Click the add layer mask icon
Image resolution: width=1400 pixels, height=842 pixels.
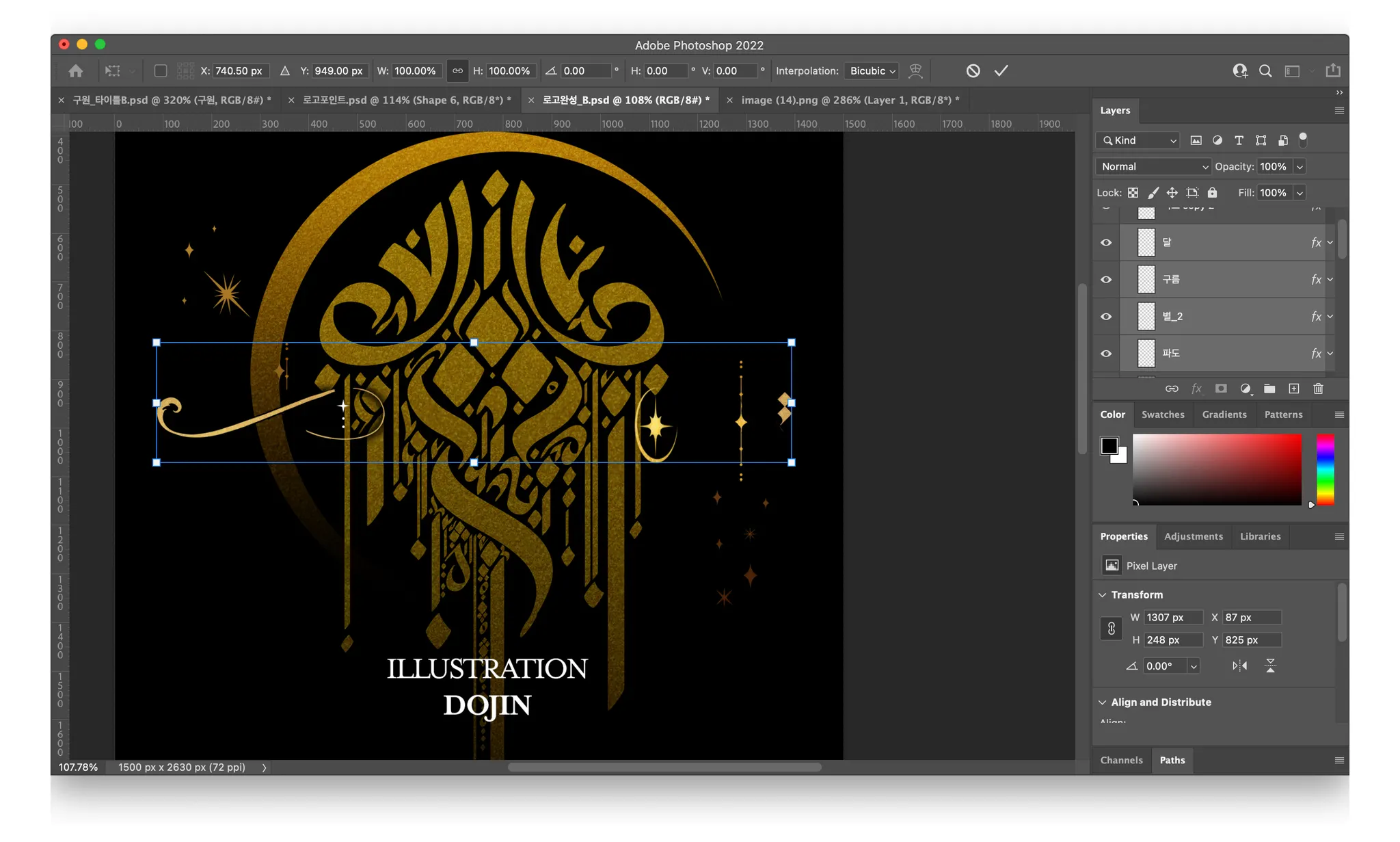tap(1221, 389)
